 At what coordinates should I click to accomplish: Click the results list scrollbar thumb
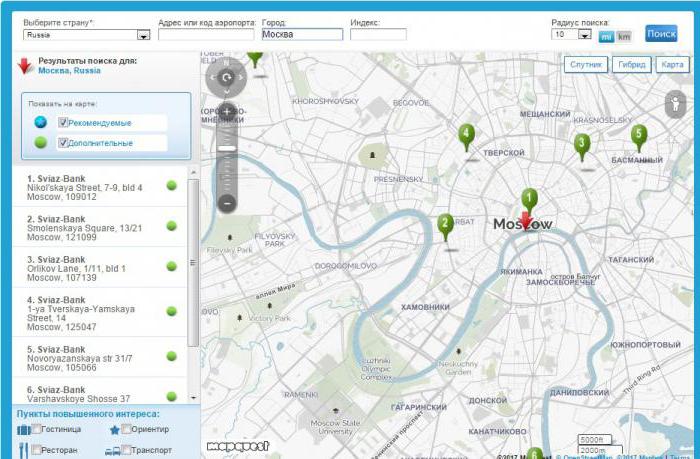tap(193, 263)
